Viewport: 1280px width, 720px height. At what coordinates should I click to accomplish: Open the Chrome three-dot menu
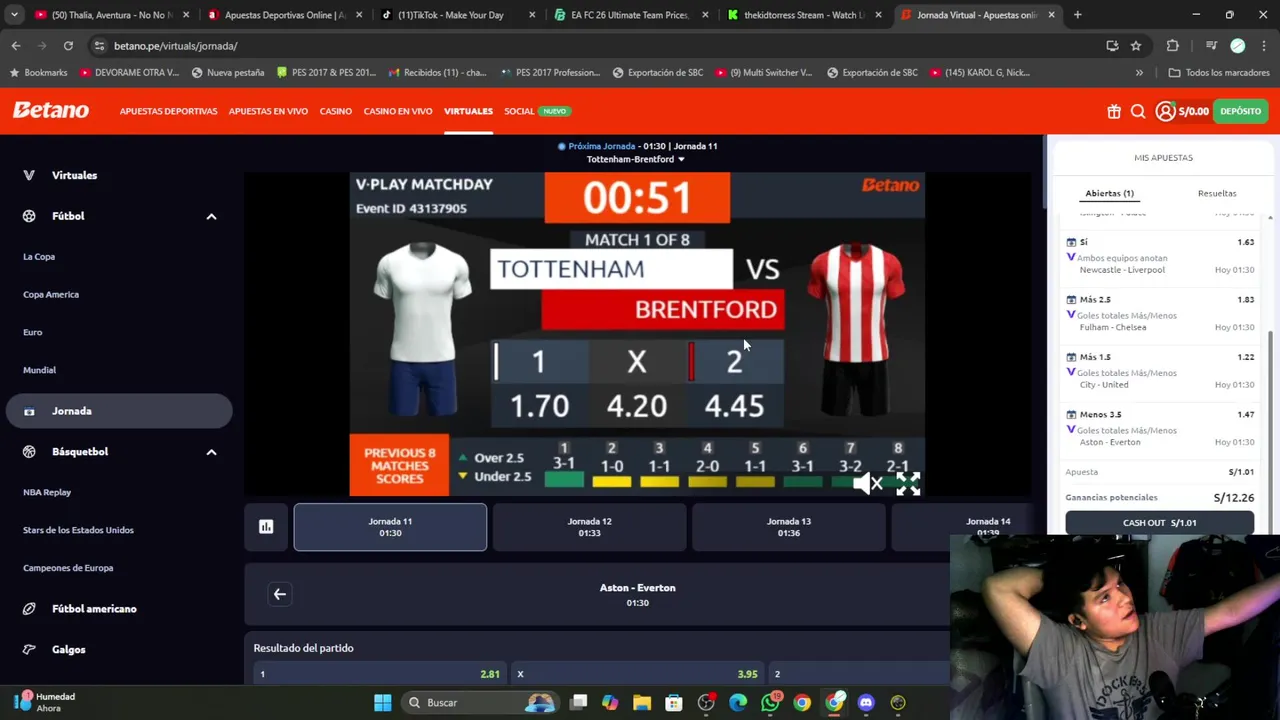1264,46
